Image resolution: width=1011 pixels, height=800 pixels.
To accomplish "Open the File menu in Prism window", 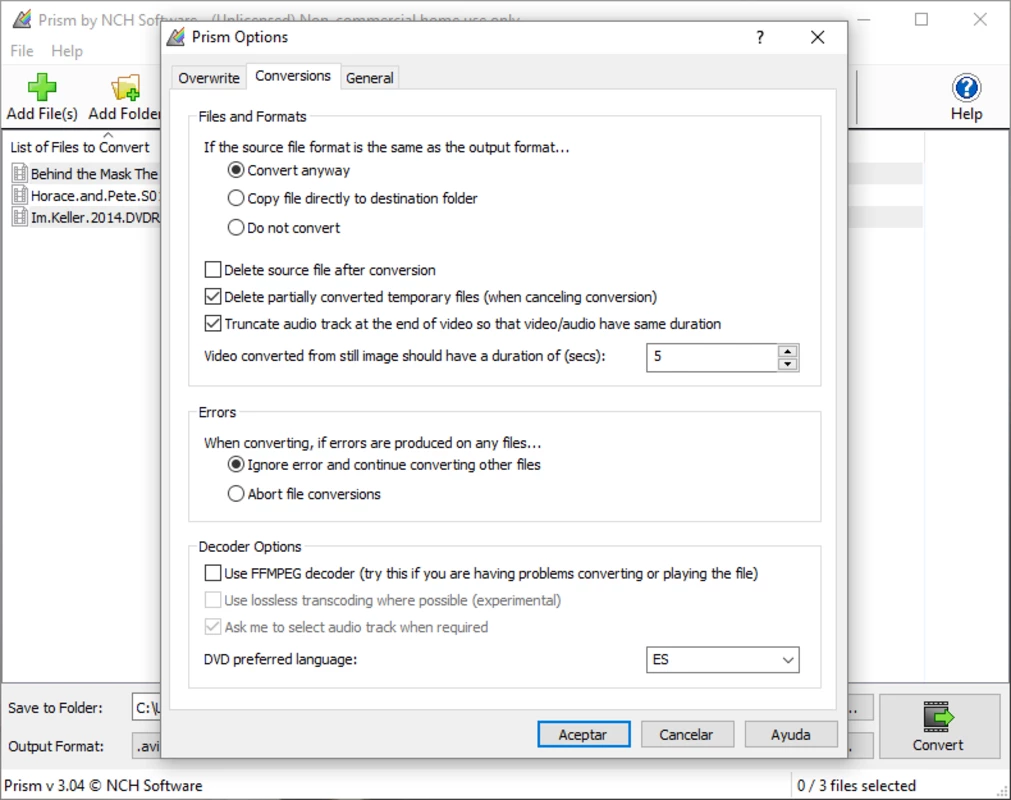I will click(22, 51).
